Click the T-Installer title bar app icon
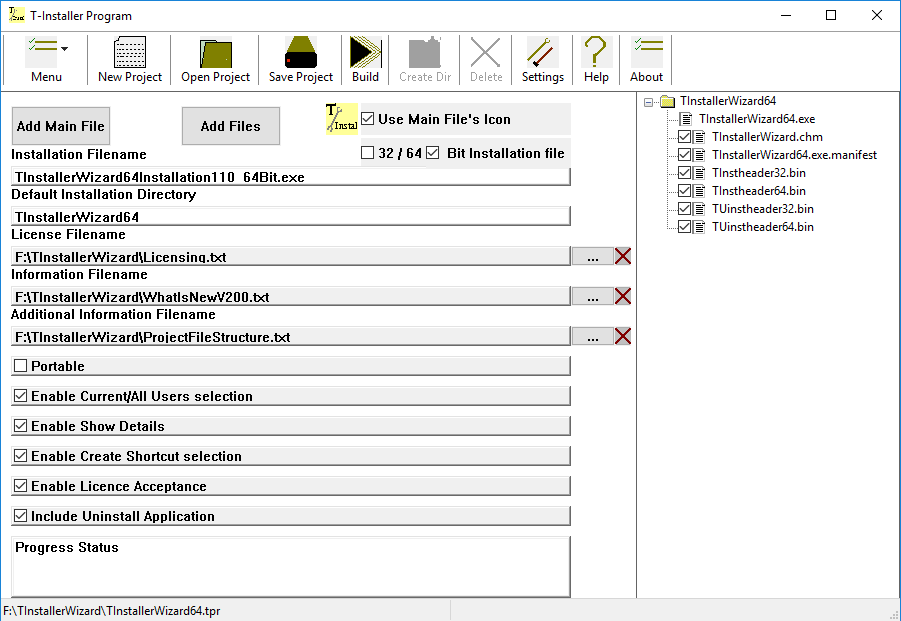The image size is (901, 621). point(16,15)
